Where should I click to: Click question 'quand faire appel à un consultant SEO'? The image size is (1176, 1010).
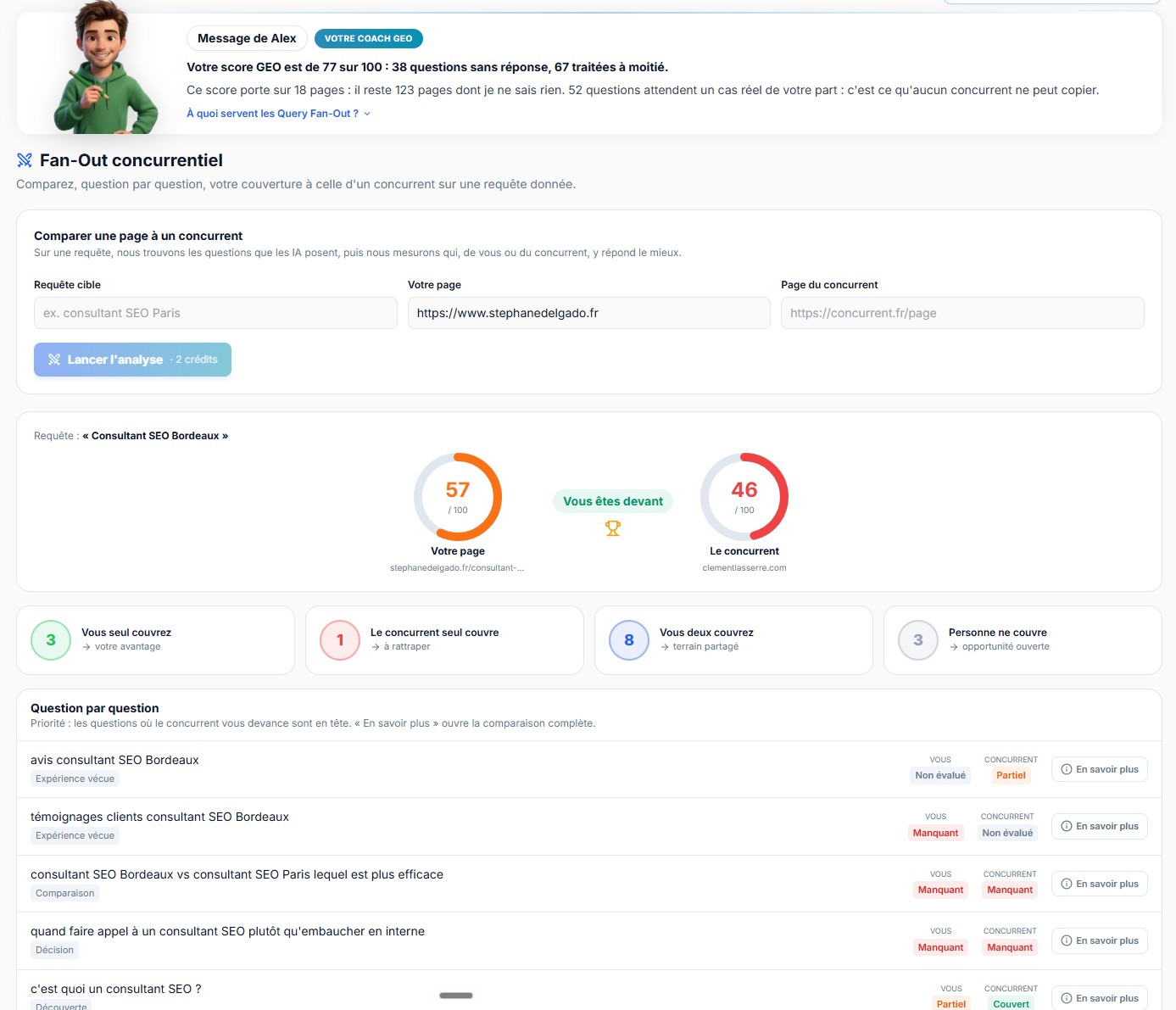pos(227,931)
